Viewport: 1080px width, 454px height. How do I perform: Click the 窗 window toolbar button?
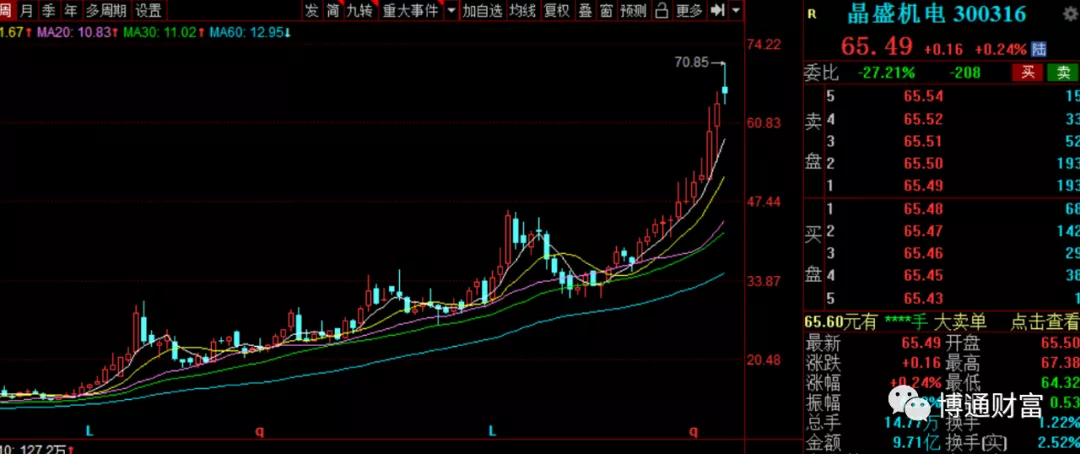(x=606, y=10)
